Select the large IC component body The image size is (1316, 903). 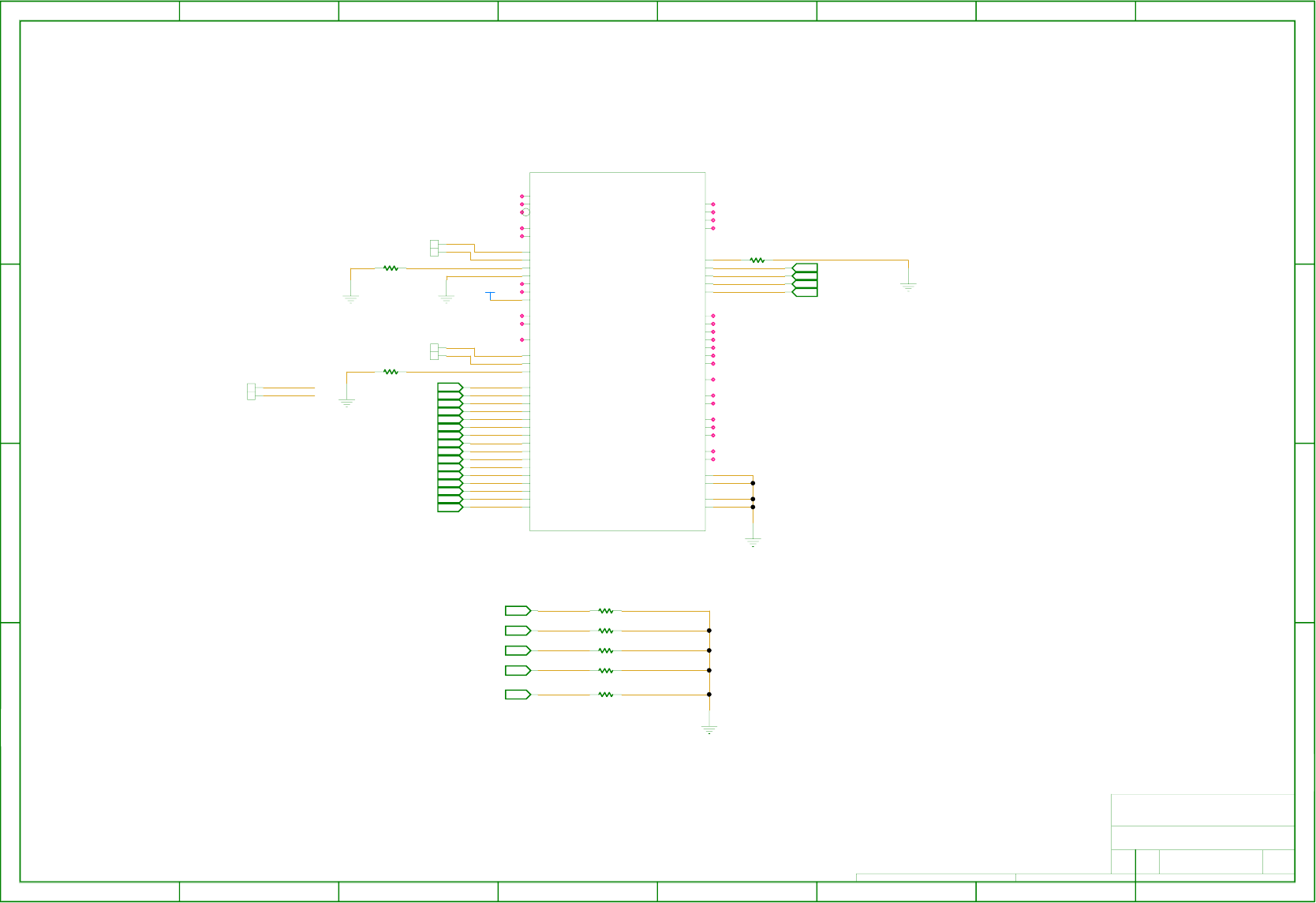pos(617,351)
